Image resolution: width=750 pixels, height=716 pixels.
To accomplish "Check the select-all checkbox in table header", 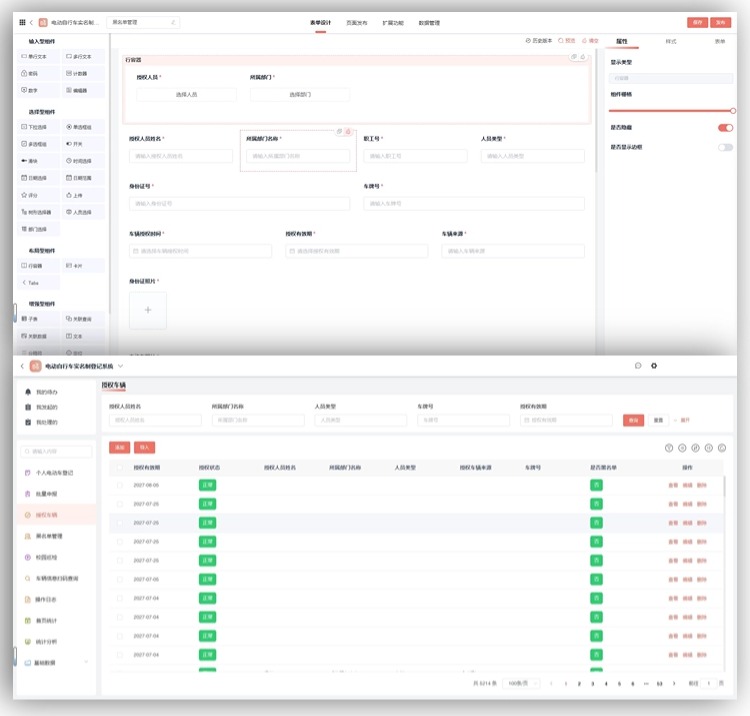I will 118,467.
